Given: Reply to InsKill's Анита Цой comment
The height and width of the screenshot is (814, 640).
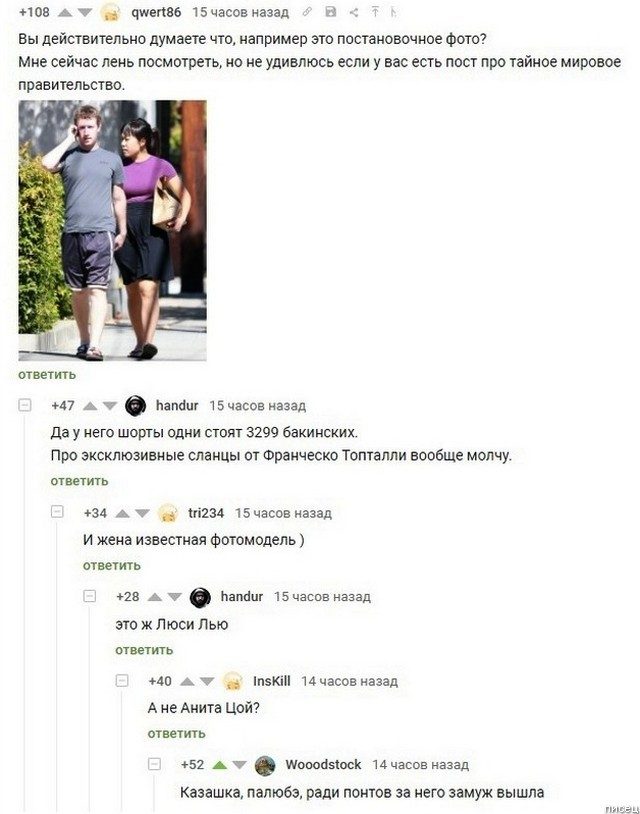Looking at the screenshot, I should point(176,734).
